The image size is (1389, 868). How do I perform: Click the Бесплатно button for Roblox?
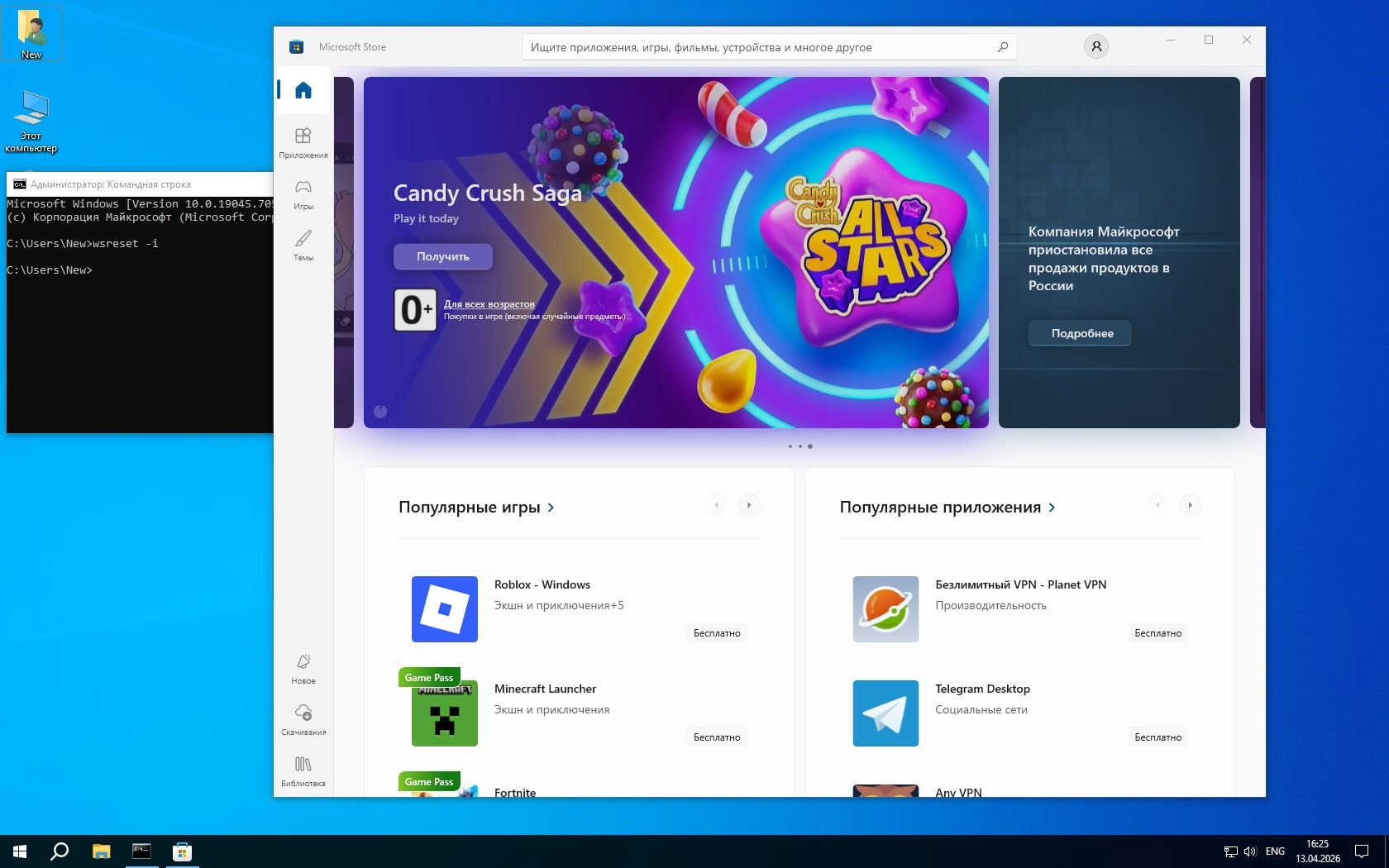pos(716,633)
